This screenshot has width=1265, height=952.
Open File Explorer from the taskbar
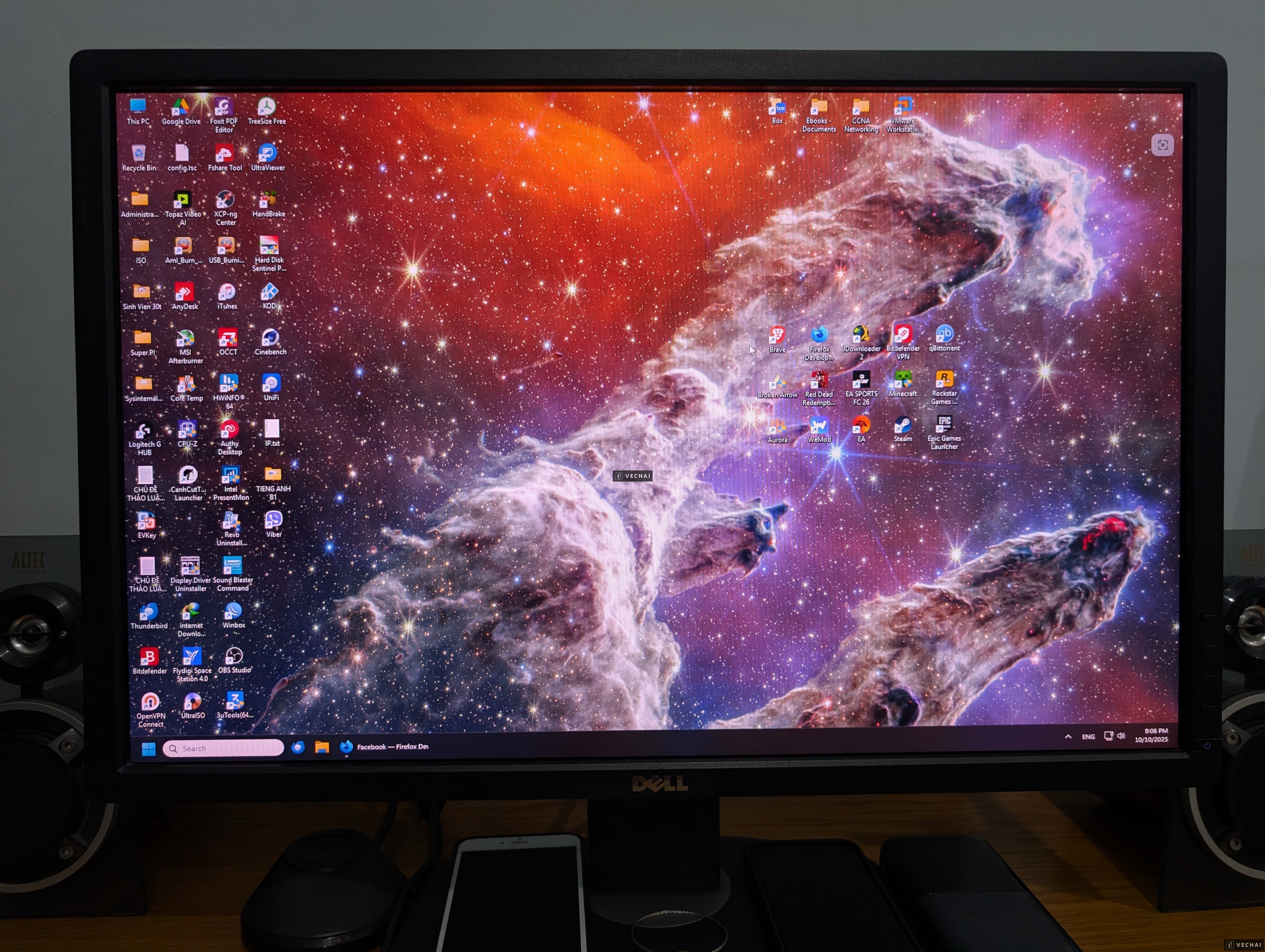[322, 747]
